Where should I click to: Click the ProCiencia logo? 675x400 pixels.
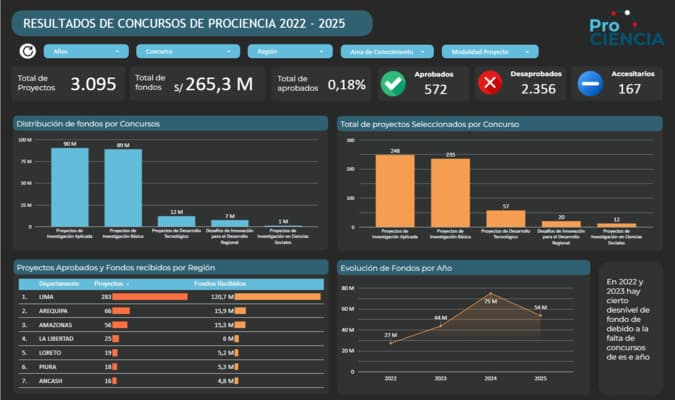626,28
